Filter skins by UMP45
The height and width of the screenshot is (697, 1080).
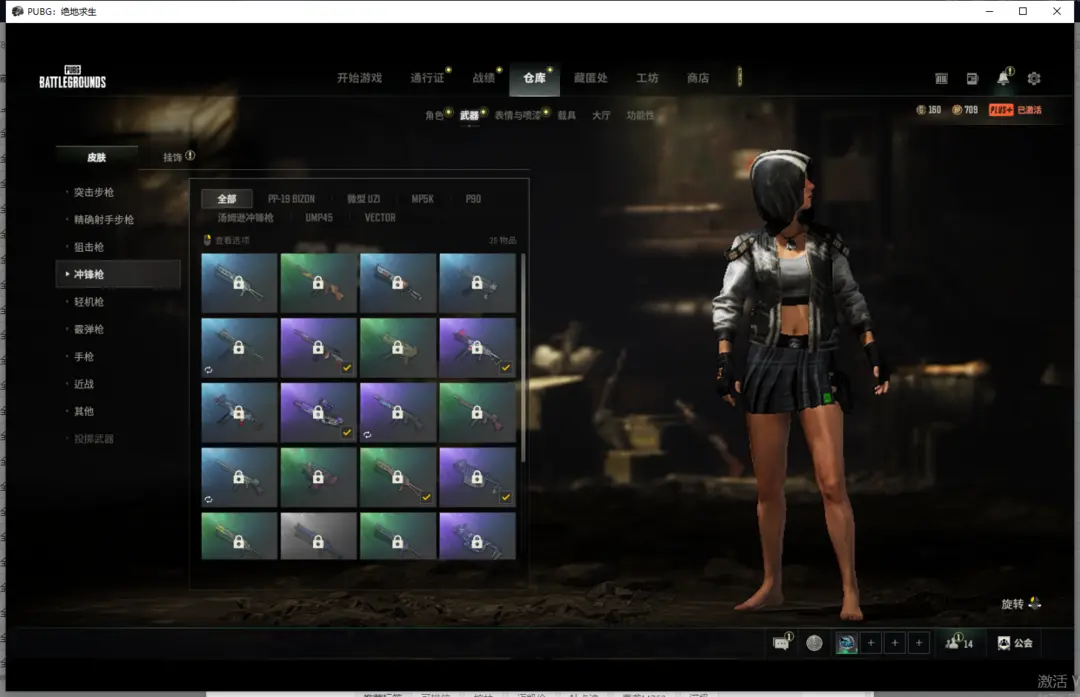[319, 218]
